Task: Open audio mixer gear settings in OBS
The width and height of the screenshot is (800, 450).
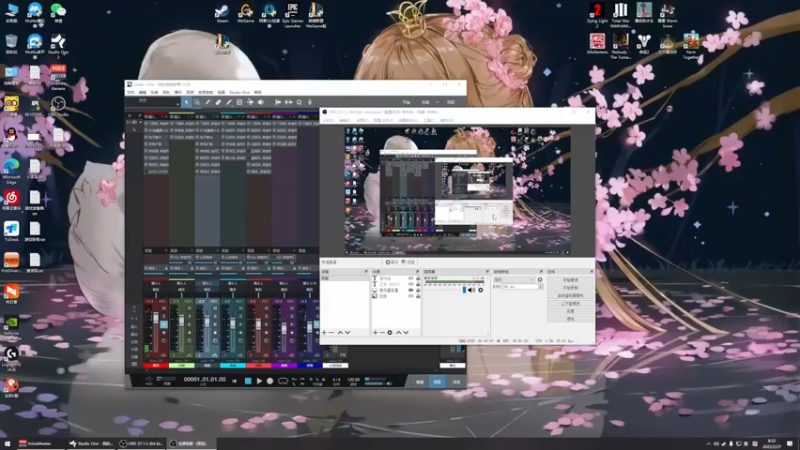Action: [481, 290]
